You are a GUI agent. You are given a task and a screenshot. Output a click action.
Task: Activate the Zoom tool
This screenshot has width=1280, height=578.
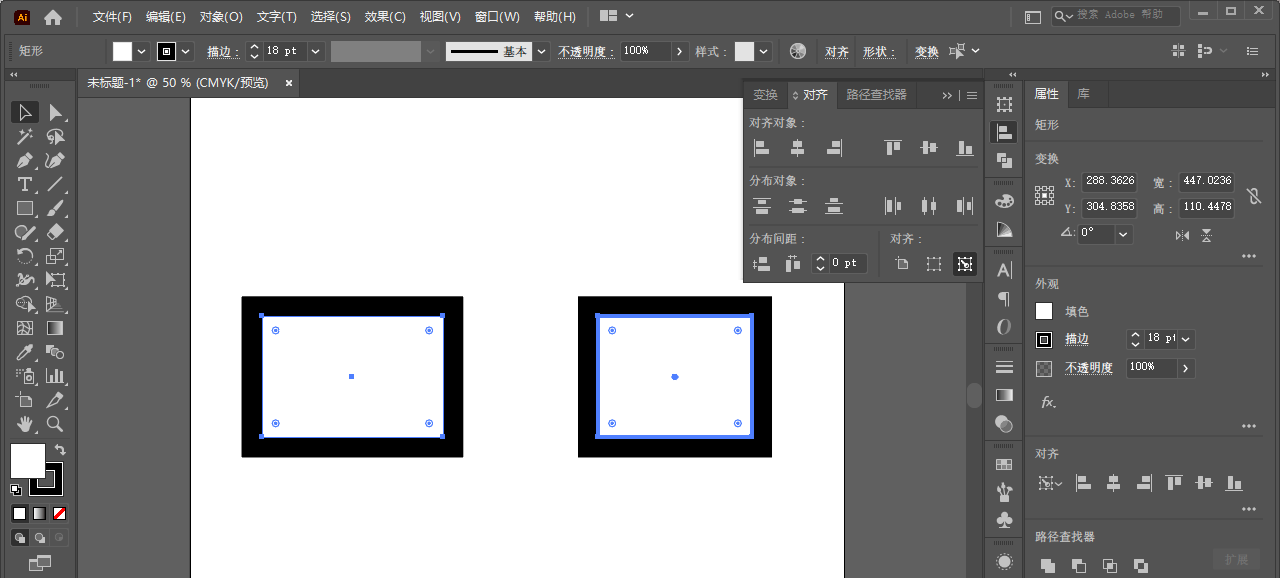(56, 424)
